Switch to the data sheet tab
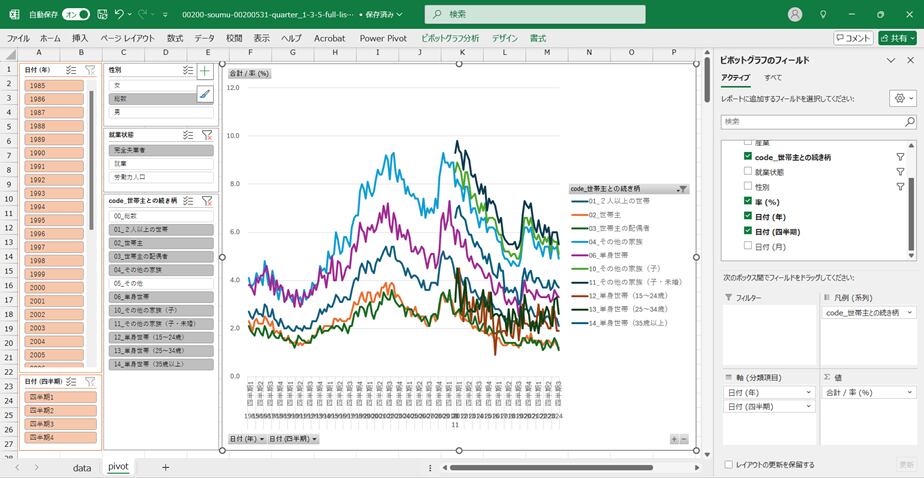The width and height of the screenshot is (924, 478). [x=81, y=467]
